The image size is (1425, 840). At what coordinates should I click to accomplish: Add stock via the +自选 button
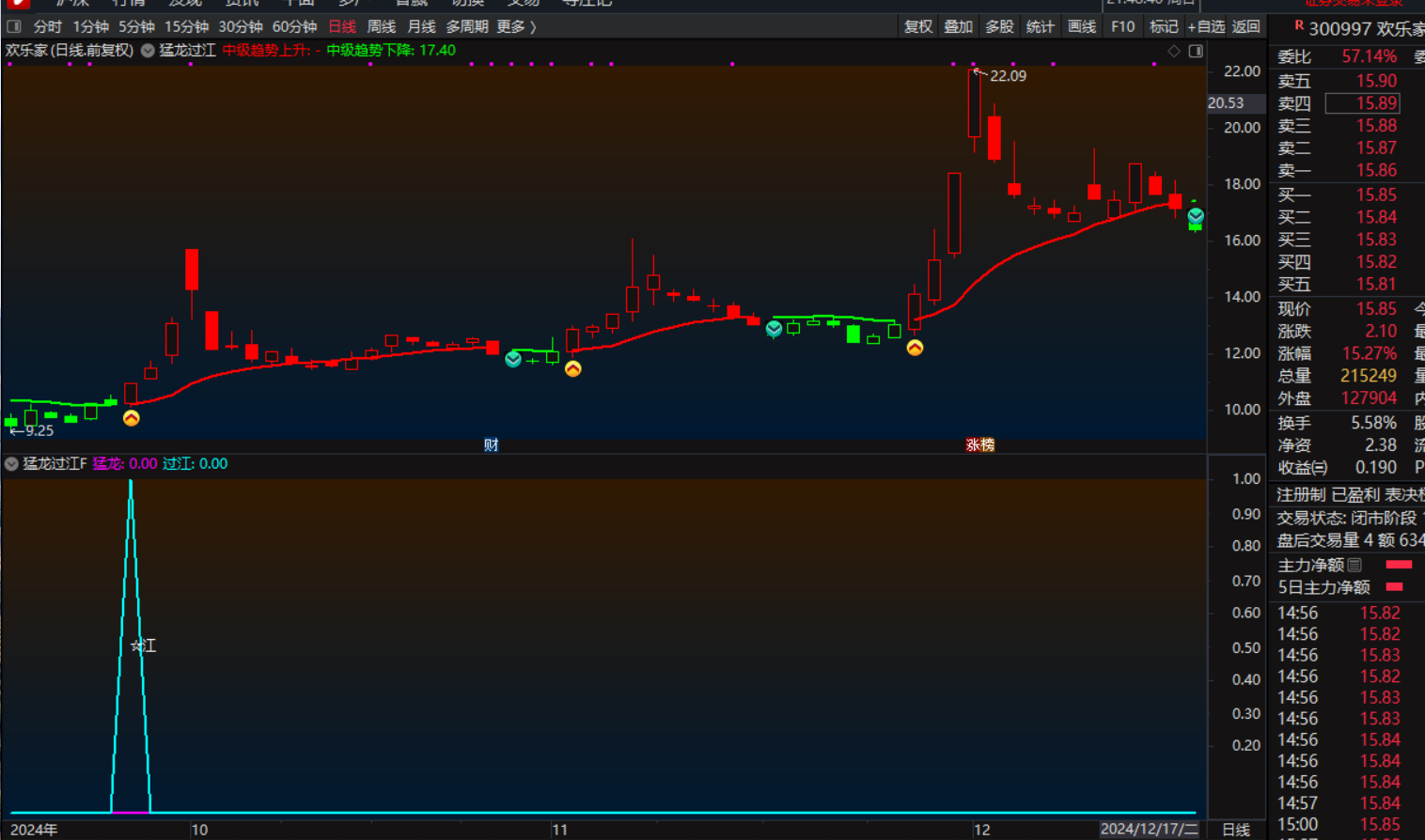(1205, 26)
